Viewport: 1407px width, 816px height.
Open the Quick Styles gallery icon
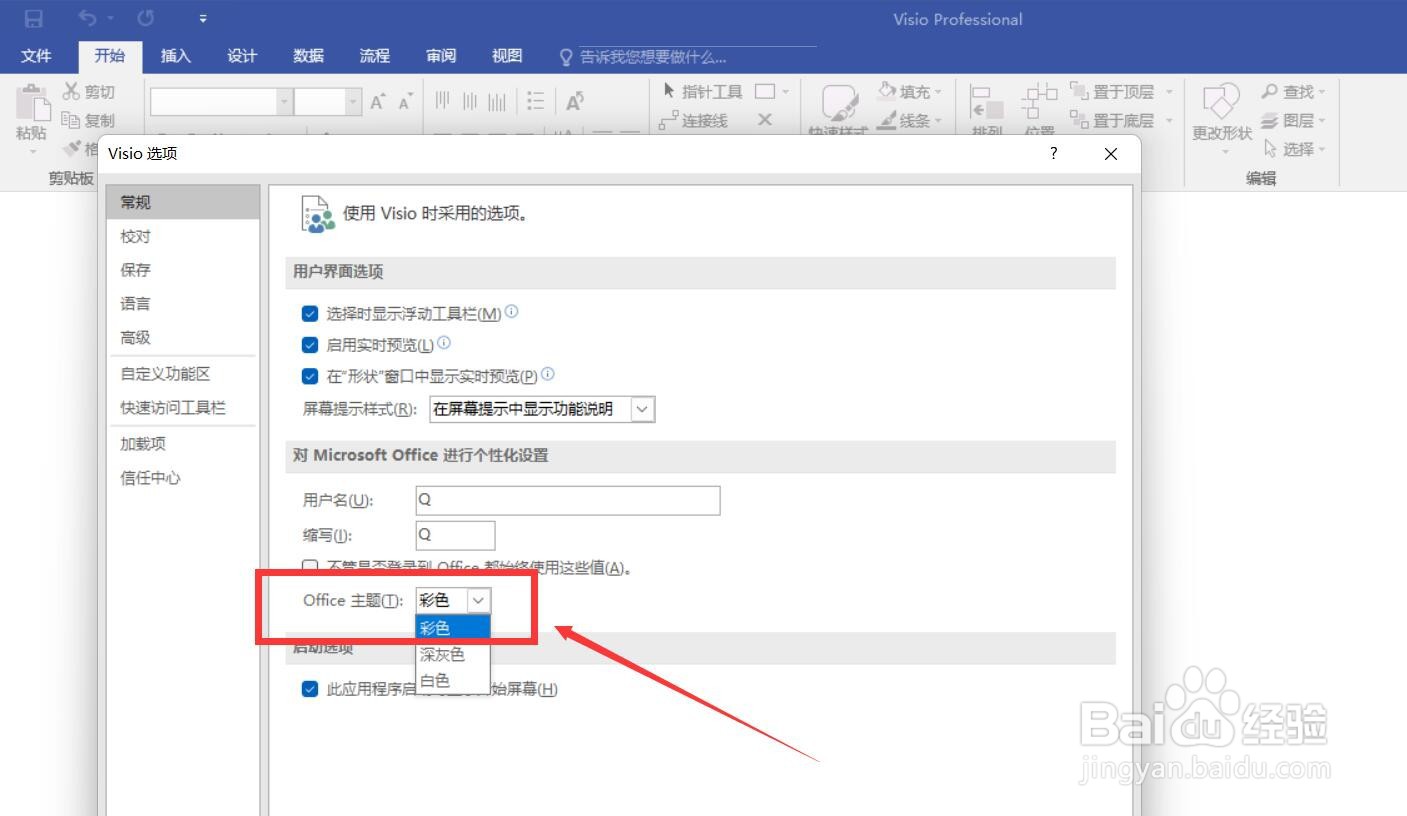[840, 102]
